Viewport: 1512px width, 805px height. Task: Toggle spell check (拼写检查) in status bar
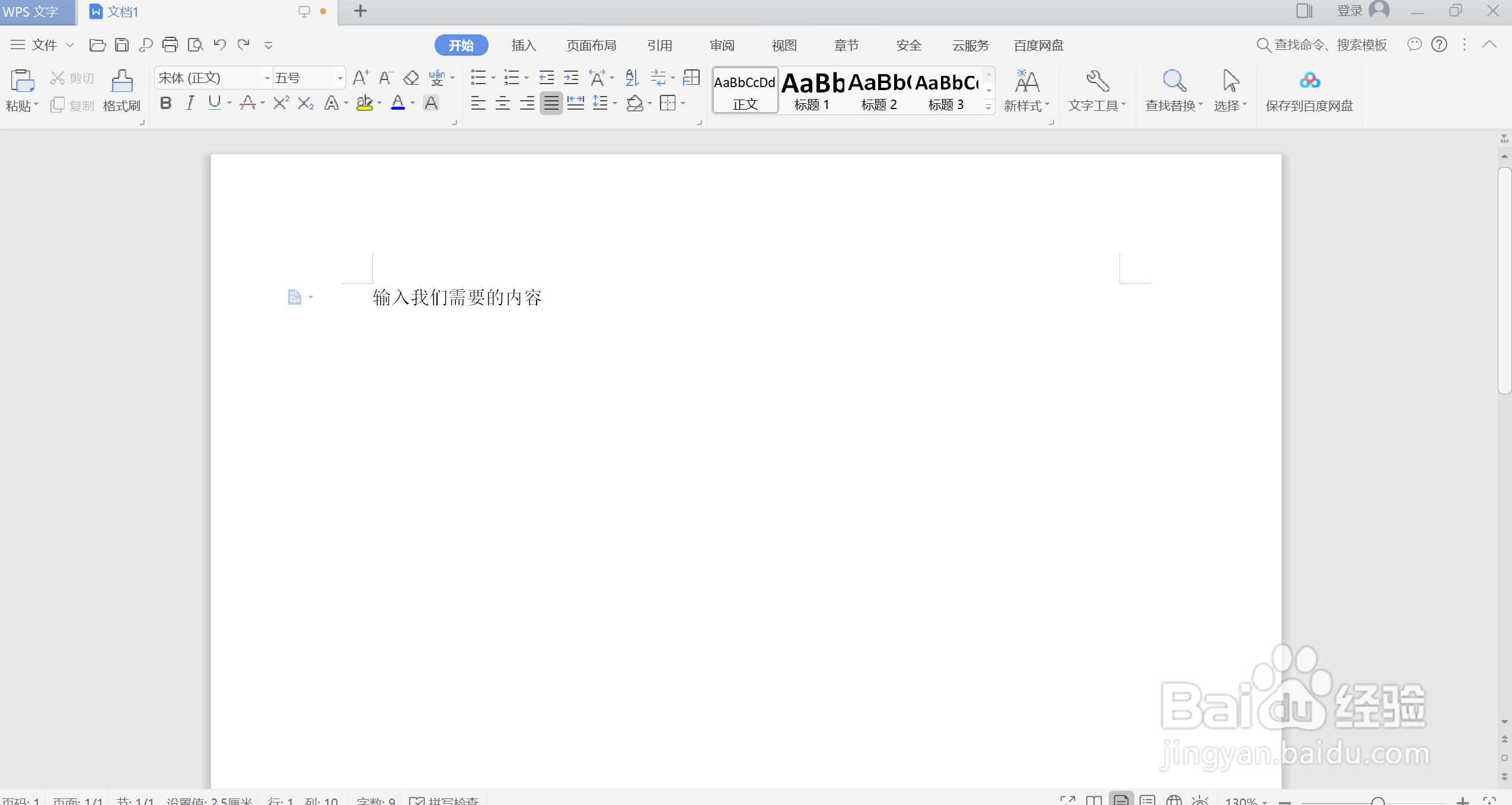(445, 800)
